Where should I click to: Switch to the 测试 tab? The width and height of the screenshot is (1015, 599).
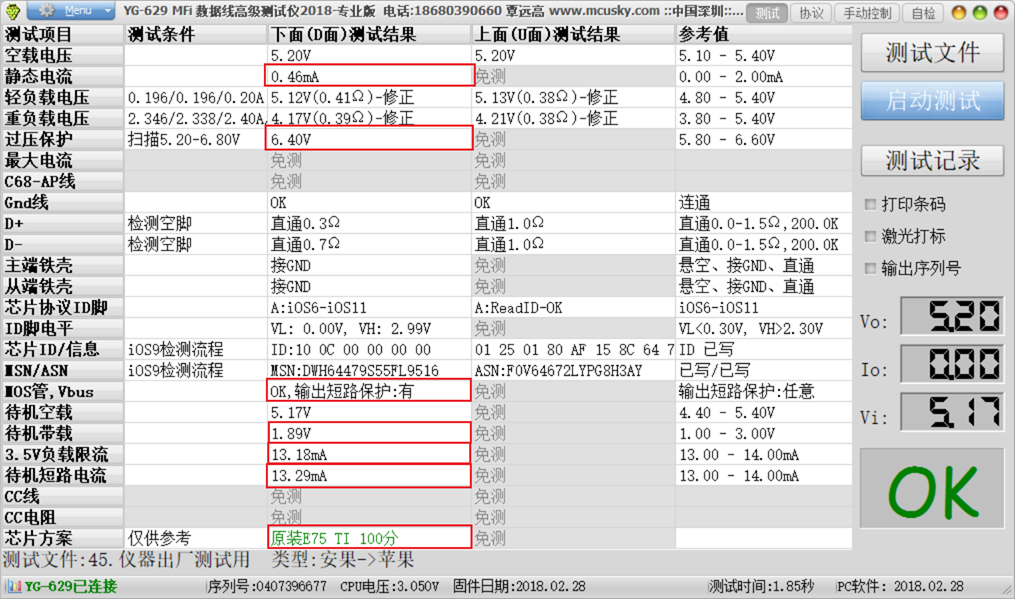coord(767,13)
